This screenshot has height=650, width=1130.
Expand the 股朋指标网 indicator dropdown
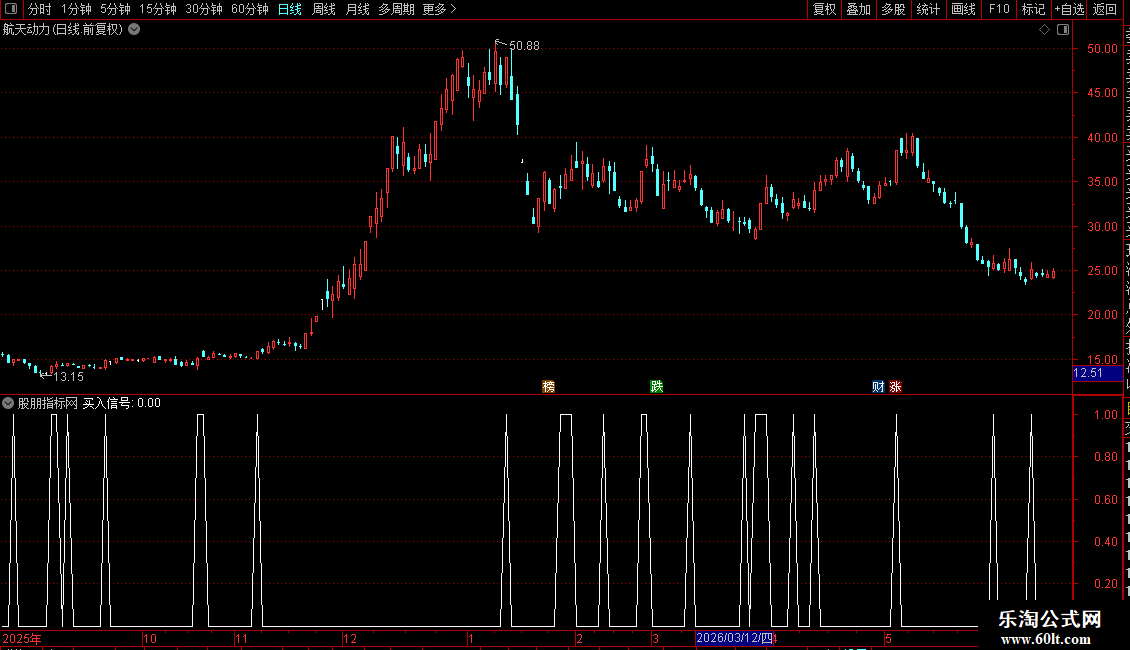[8, 403]
